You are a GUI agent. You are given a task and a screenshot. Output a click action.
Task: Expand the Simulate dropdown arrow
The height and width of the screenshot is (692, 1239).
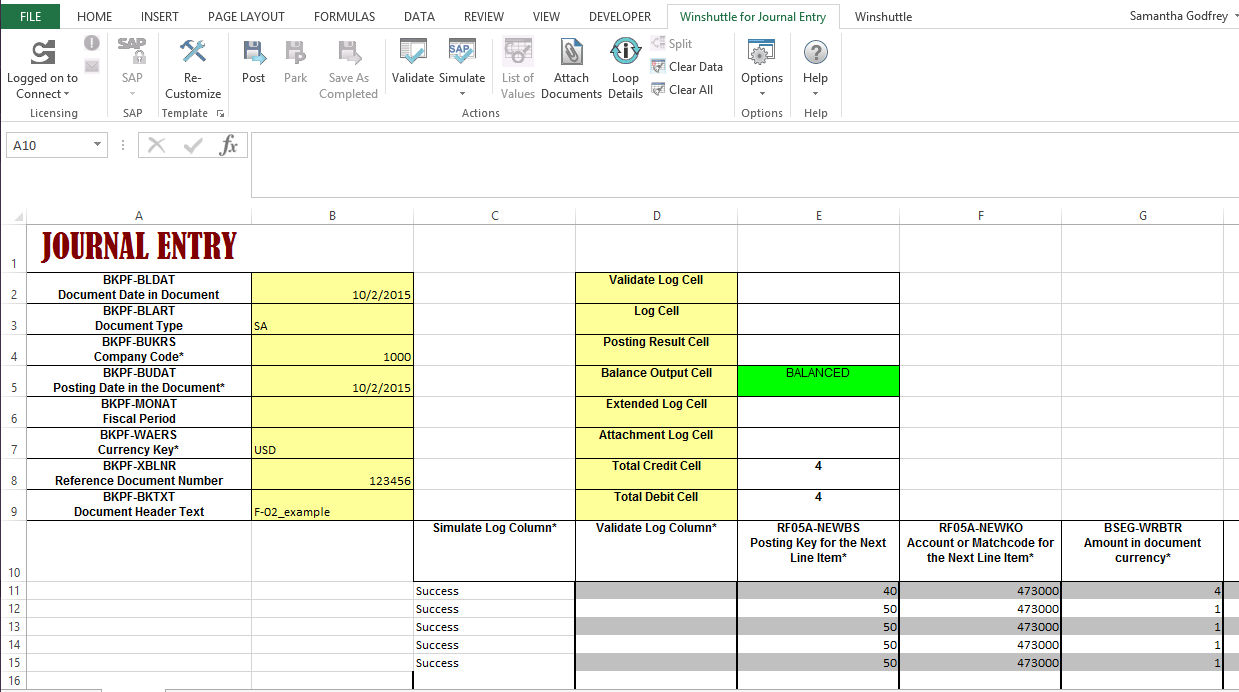pos(462,94)
